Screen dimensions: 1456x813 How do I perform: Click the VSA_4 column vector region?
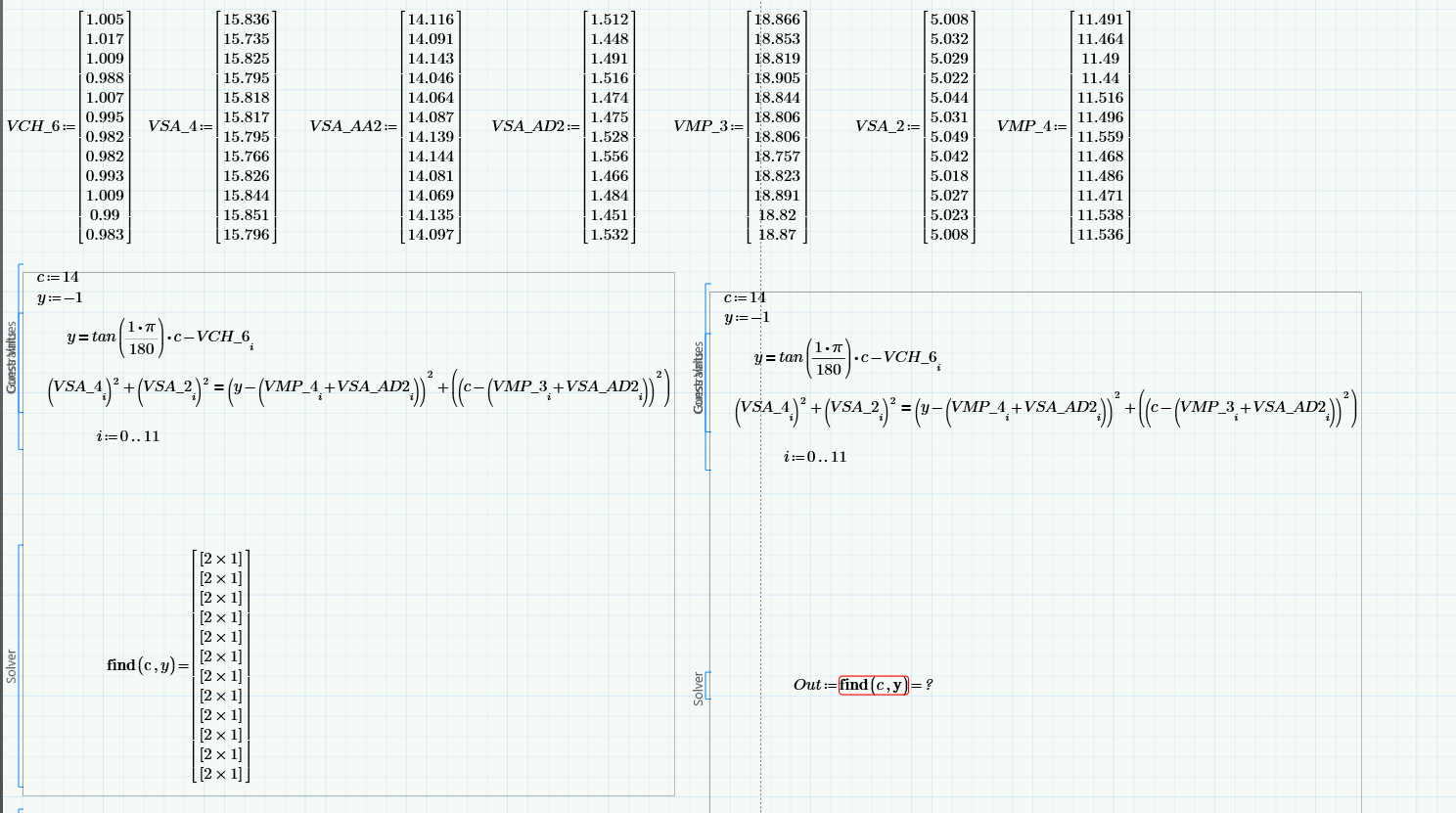[245, 125]
